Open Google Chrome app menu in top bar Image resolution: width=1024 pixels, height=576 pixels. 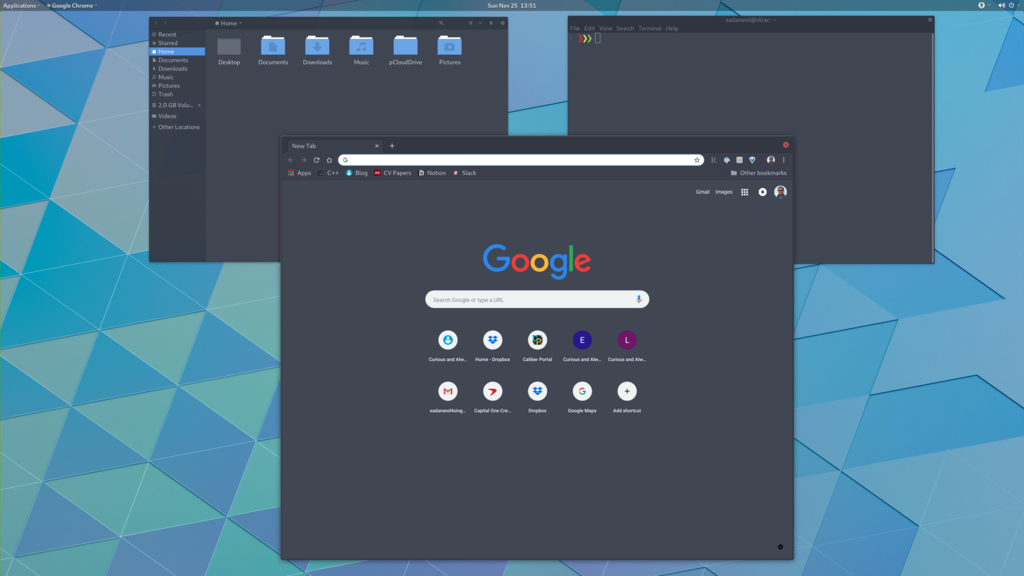[x=72, y=5]
